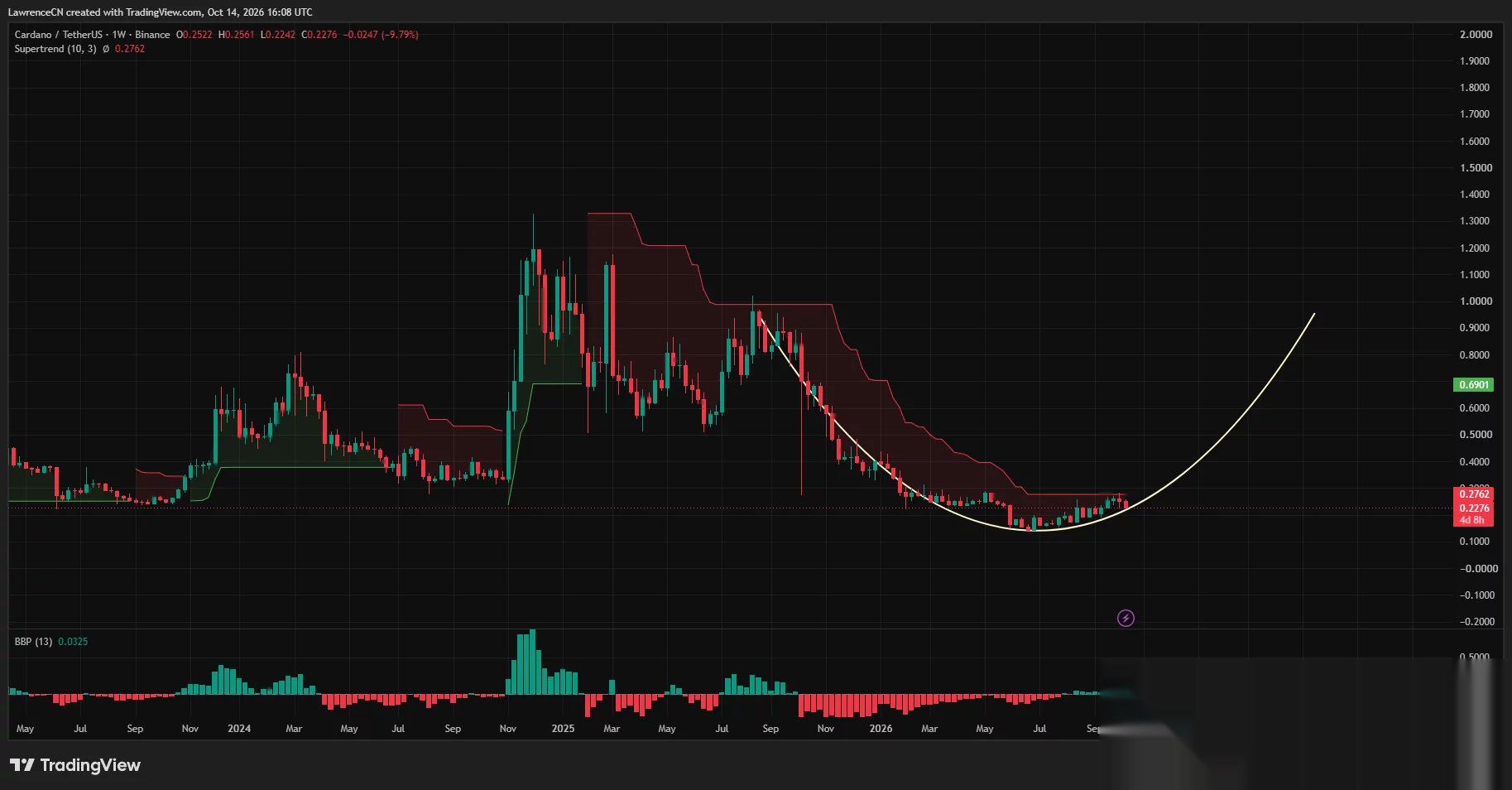This screenshot has width=1512, height=790.
Task: Click the 2.0000 price scale label
Action: pos(1476,35)
